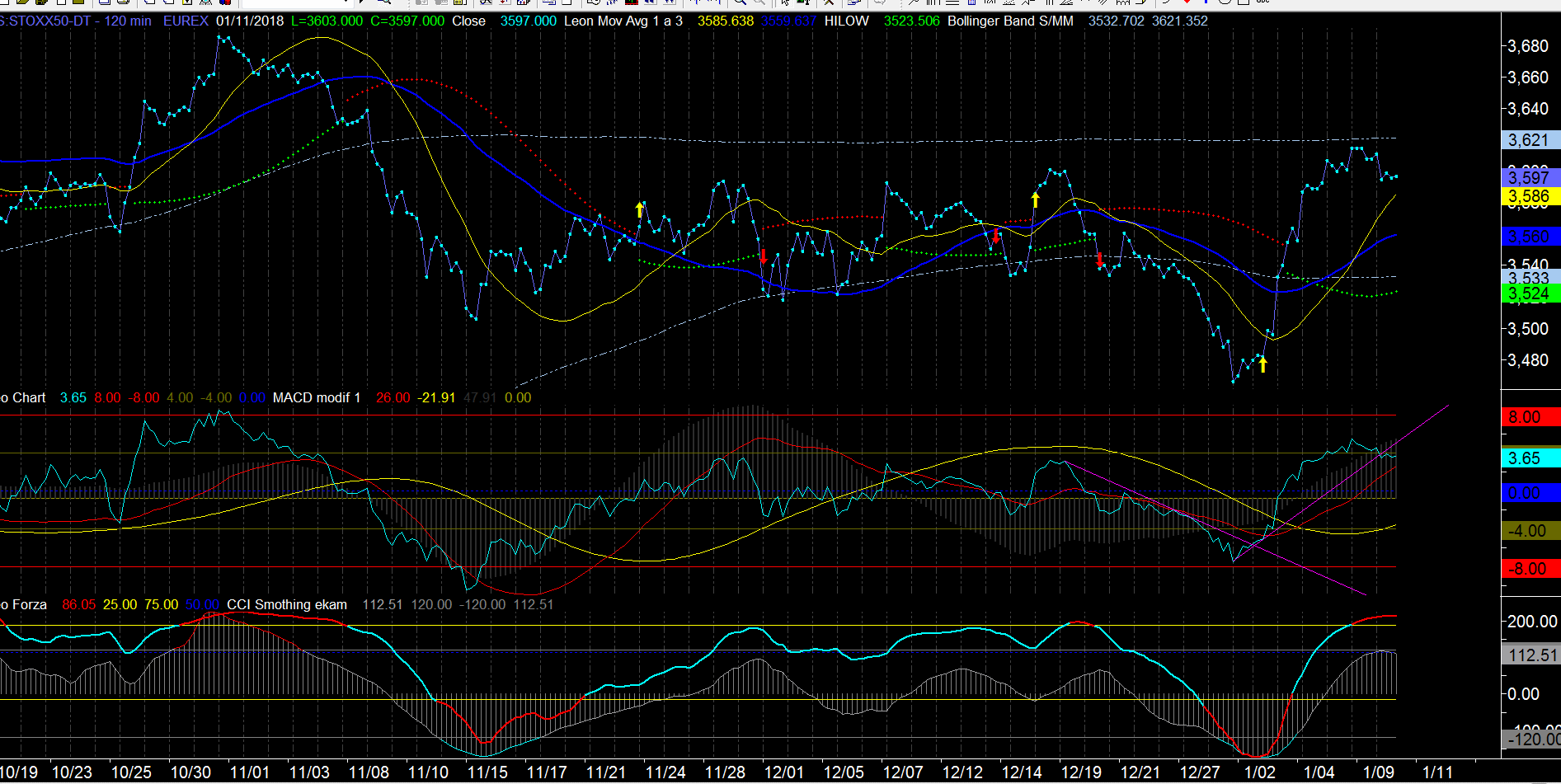Click the 12/07 date on time axis
Screen dimensions: 1561x784
[x=903, y=772]
